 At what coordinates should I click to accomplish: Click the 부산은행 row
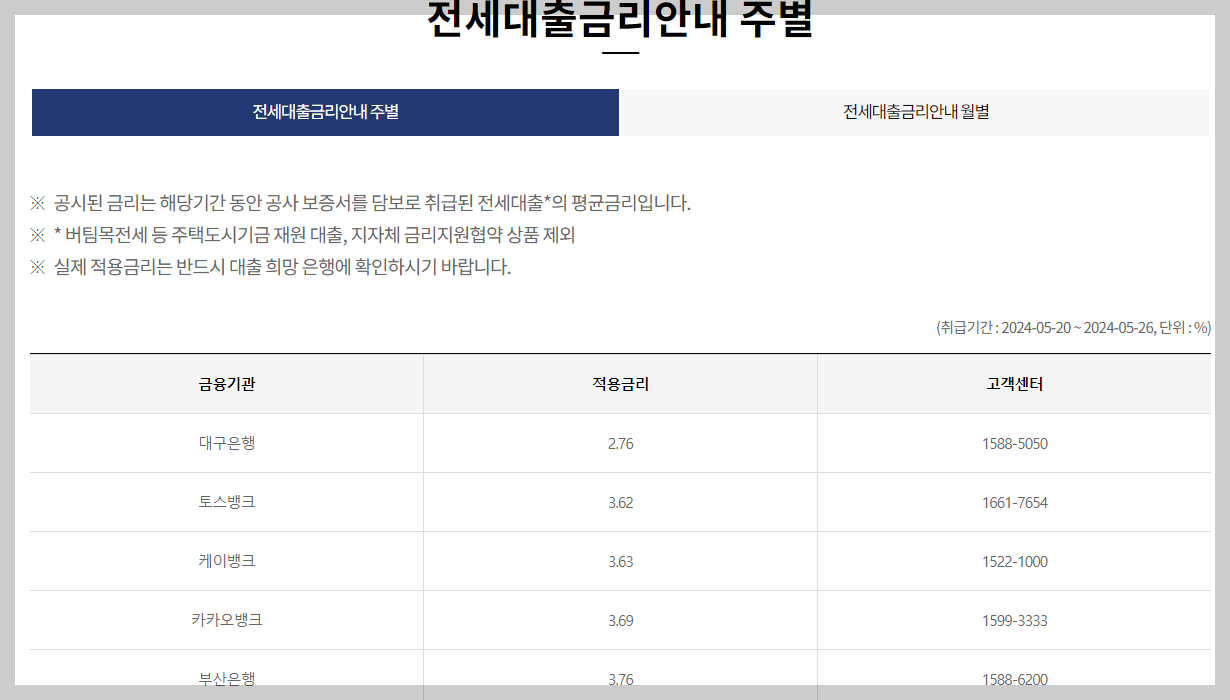(x=228, y=678)
